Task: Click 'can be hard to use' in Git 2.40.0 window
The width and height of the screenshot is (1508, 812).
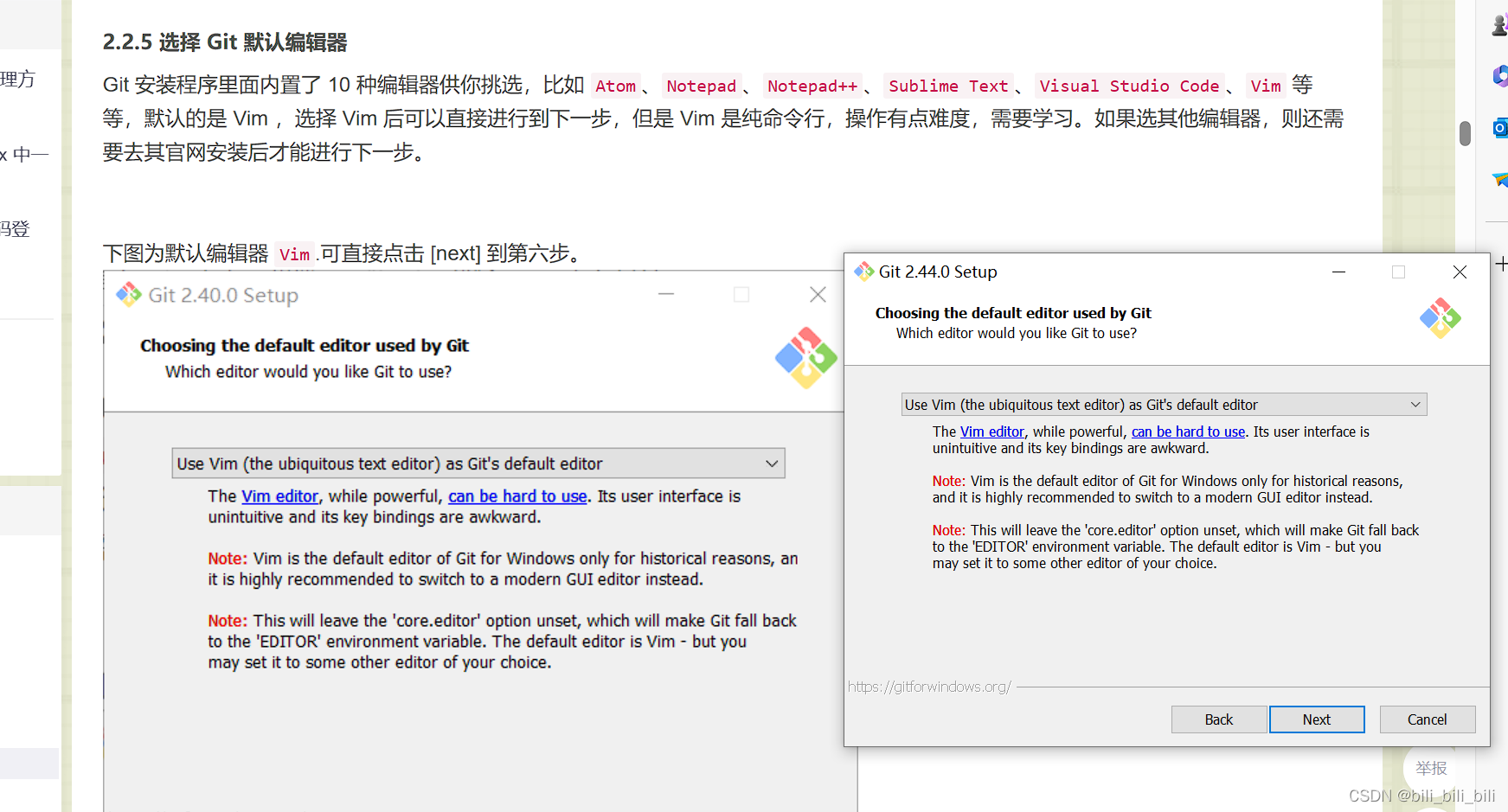Action: click(x=517, y=496)
